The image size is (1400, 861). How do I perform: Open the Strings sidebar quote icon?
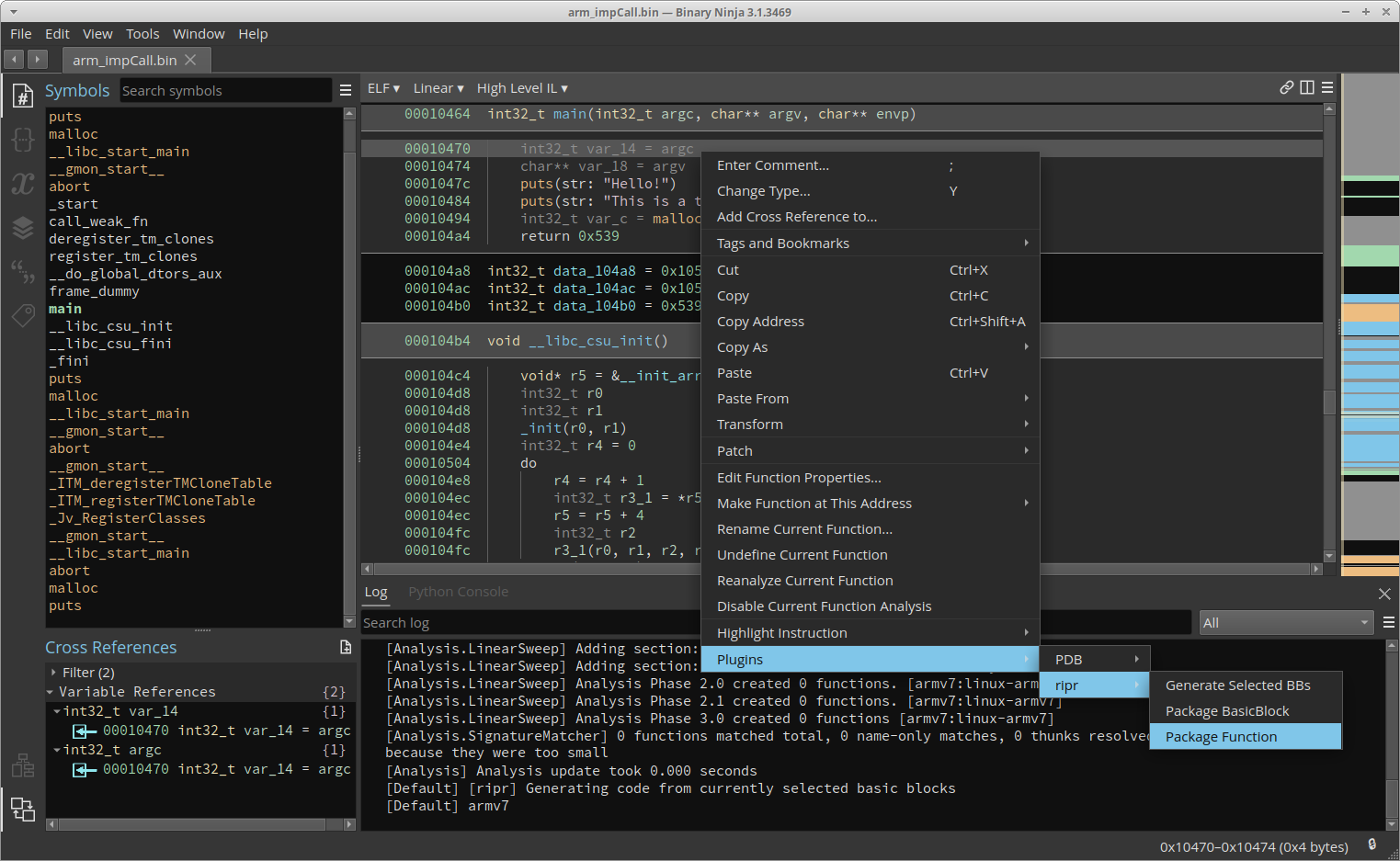[x=22, y=271]
